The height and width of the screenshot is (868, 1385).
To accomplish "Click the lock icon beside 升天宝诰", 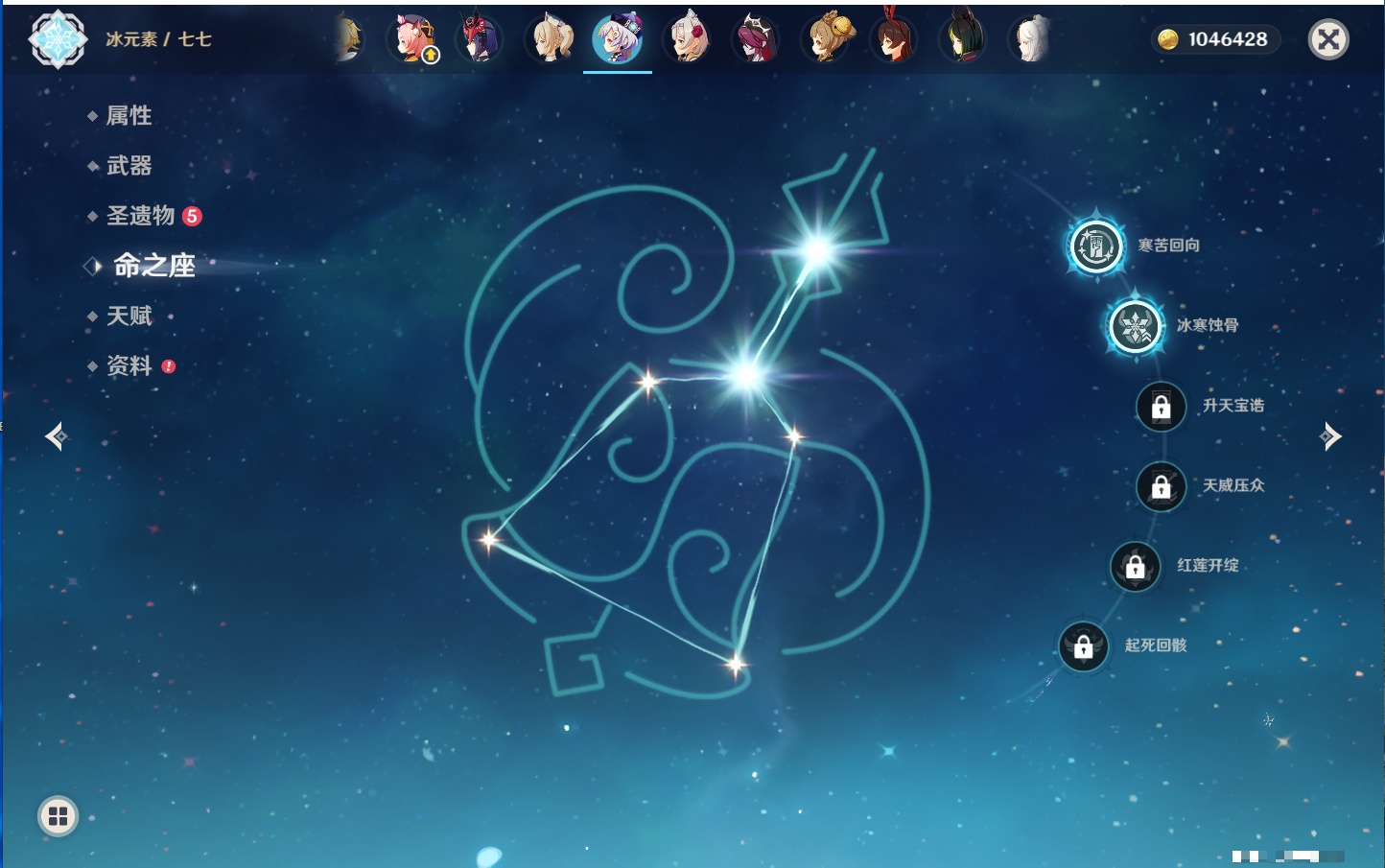I will 1162,407.
